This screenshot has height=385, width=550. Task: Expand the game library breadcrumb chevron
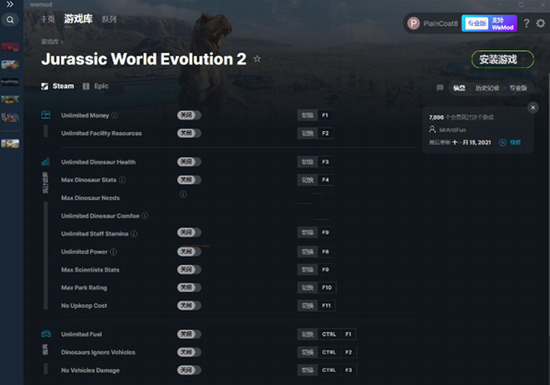(x=62, y=42)
